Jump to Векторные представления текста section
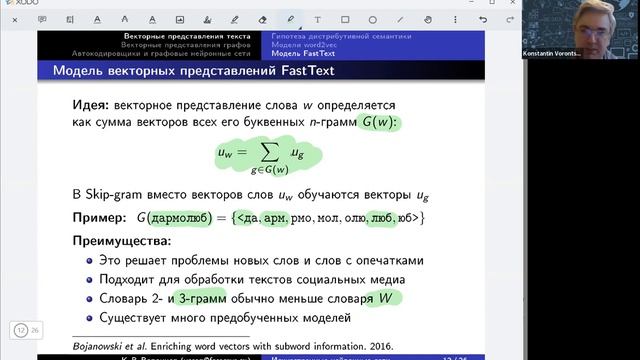The width and height of the screenshot is (640, 360). [187, 36]
